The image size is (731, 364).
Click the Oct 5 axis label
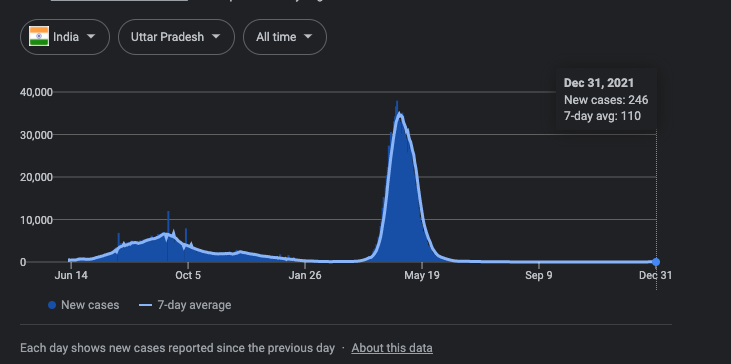click(x=188, y=275)
